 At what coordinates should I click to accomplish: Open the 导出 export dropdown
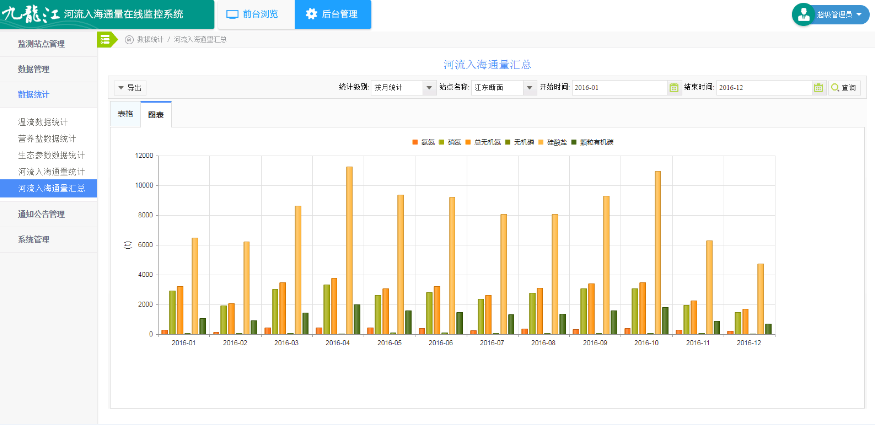[129, 88]
